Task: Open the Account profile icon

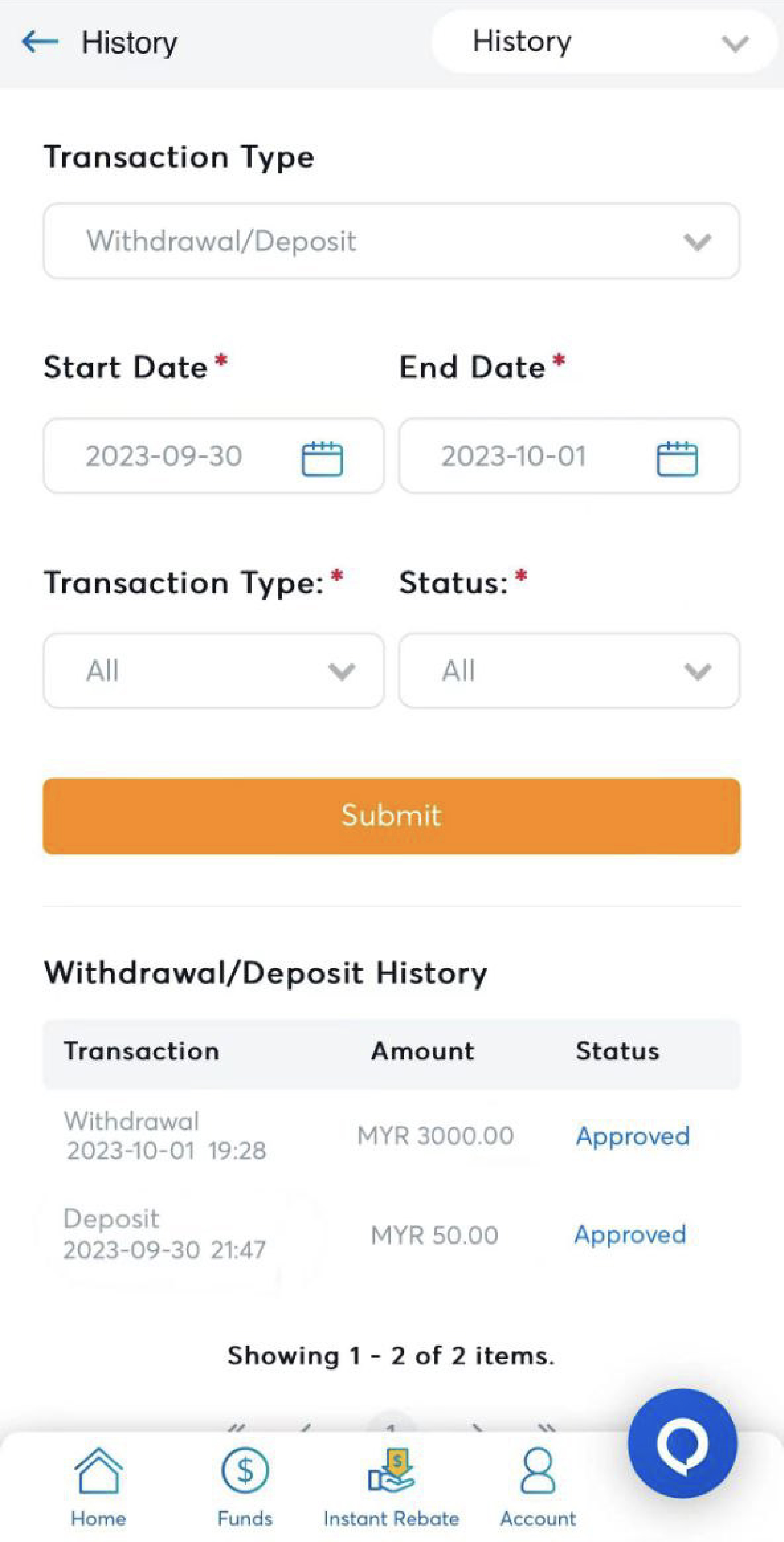Action: [538, 1472]
